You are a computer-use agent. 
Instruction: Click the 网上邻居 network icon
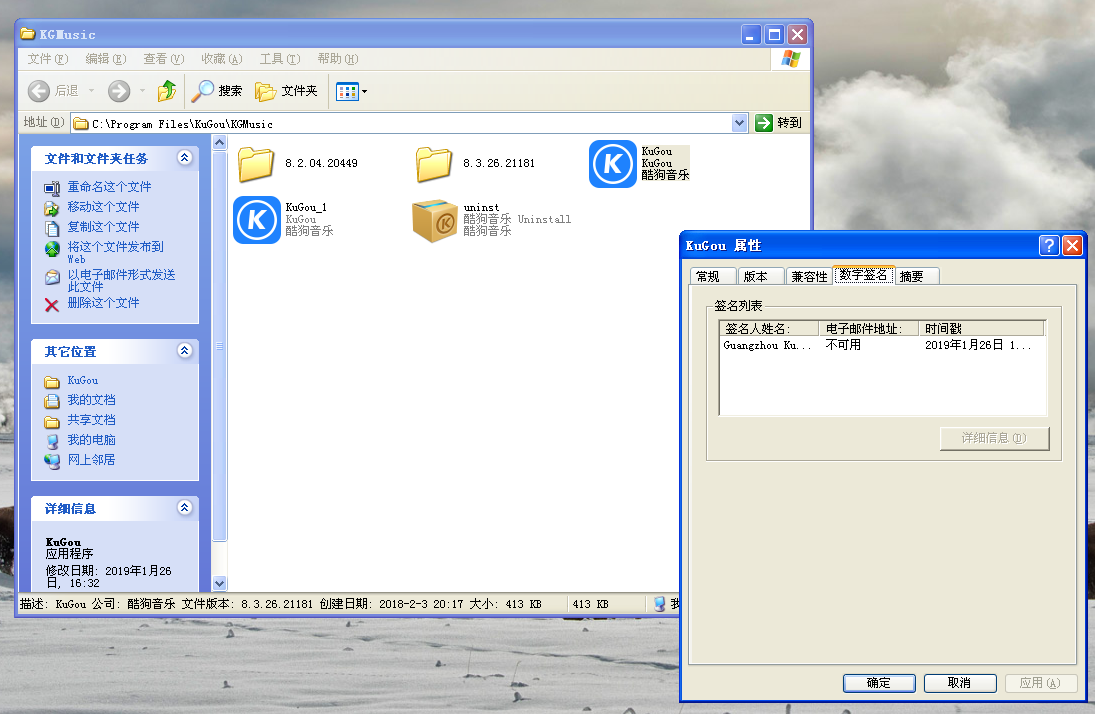pyautogui.click(x=52, y=461)
